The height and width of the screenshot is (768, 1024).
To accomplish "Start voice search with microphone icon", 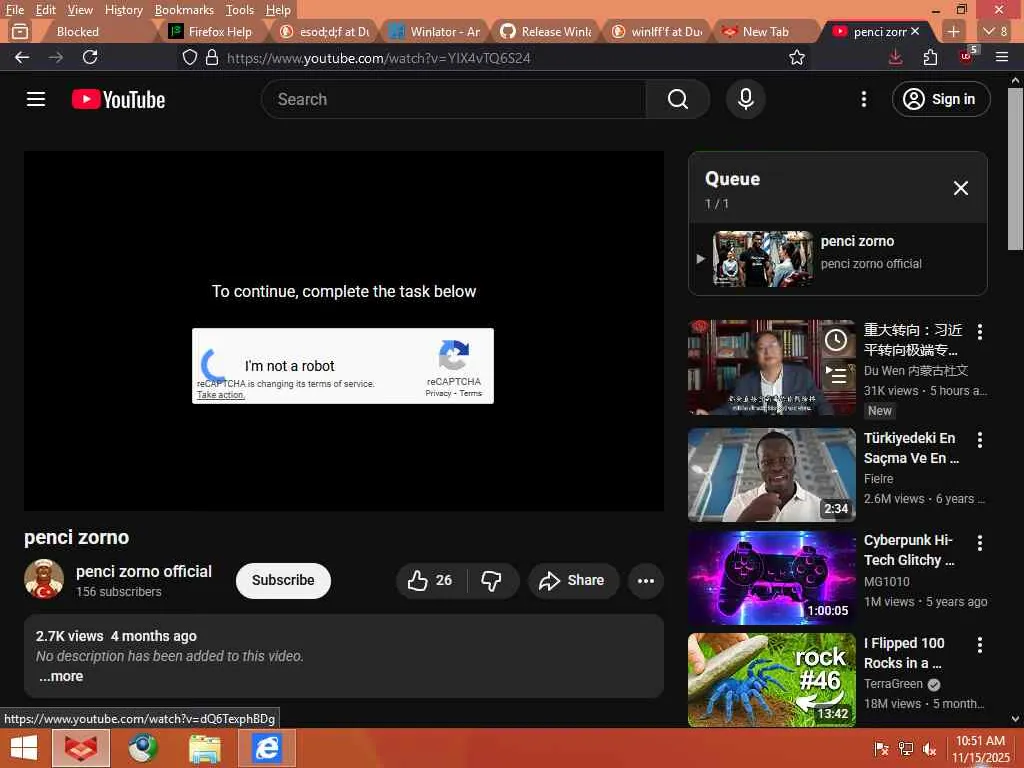I will coord(745,99).
